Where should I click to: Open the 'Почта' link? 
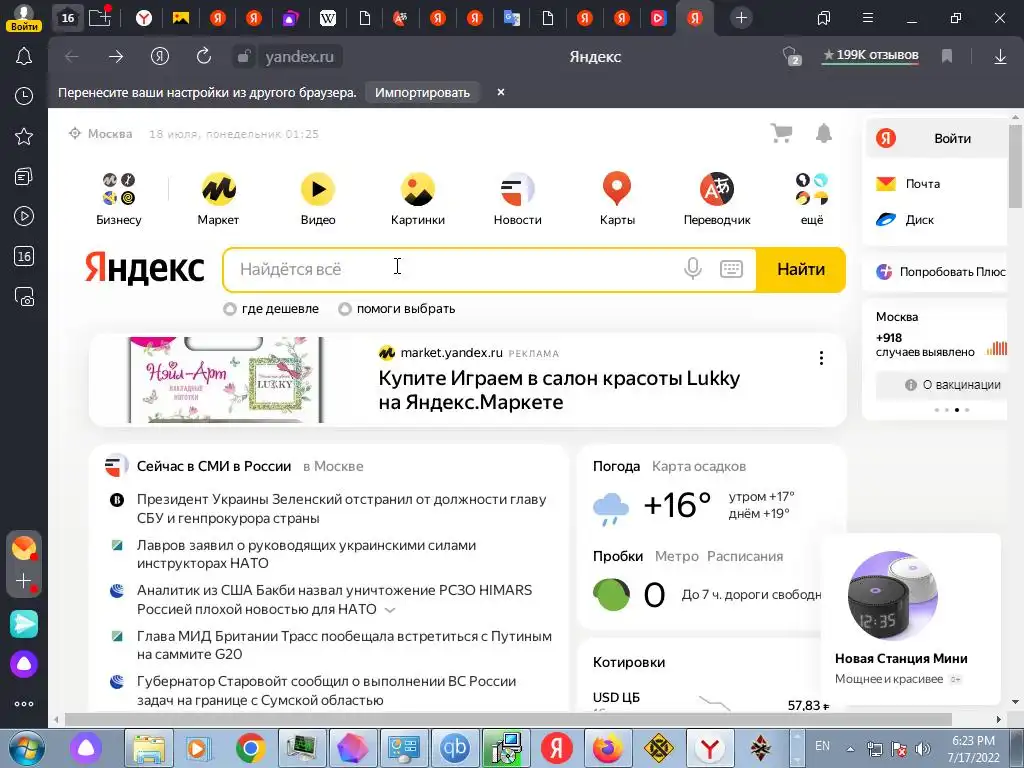922,184
